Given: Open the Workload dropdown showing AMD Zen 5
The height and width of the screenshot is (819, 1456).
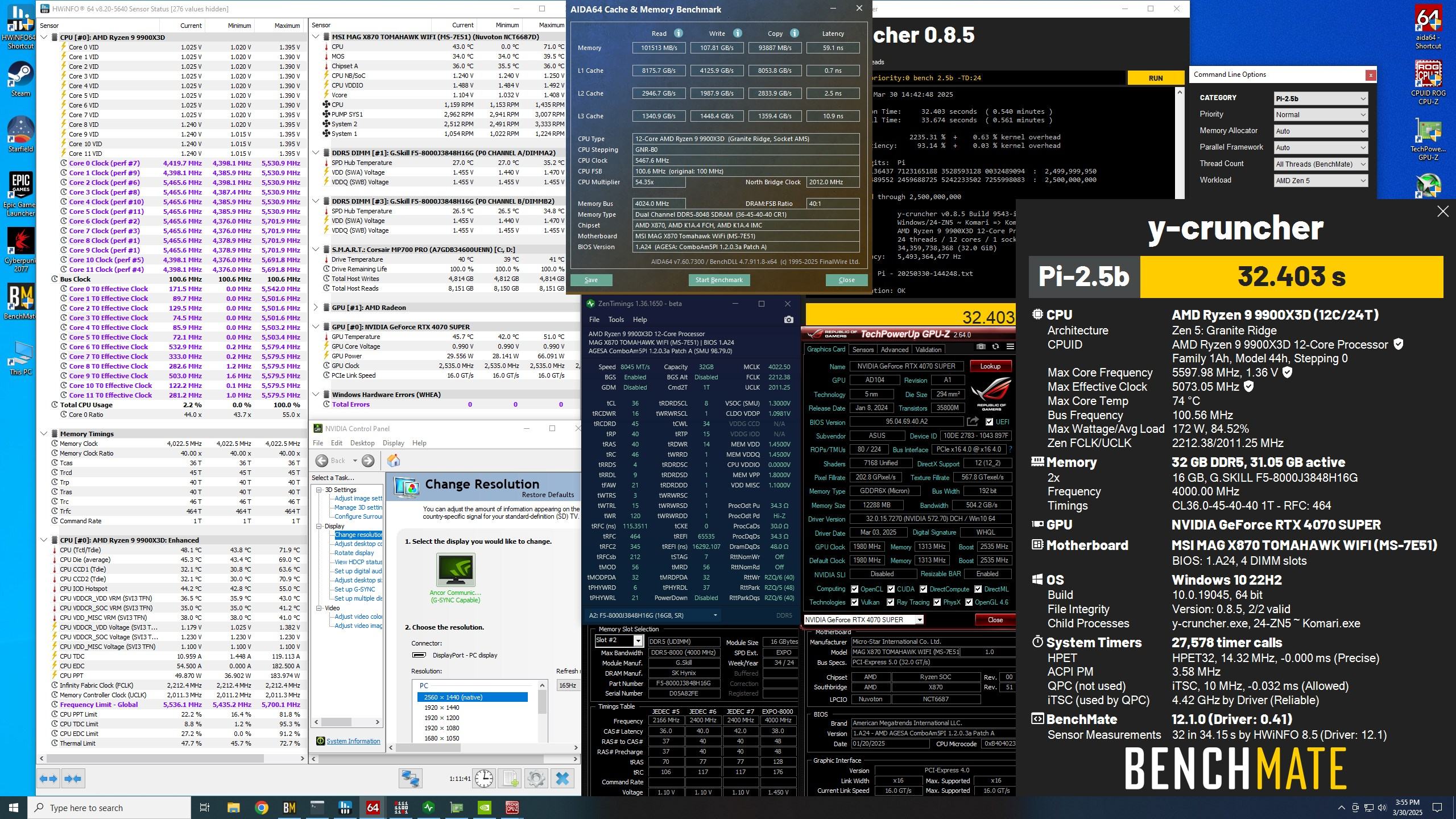Looking at the screenshot, I should [x=1320, y=180].
